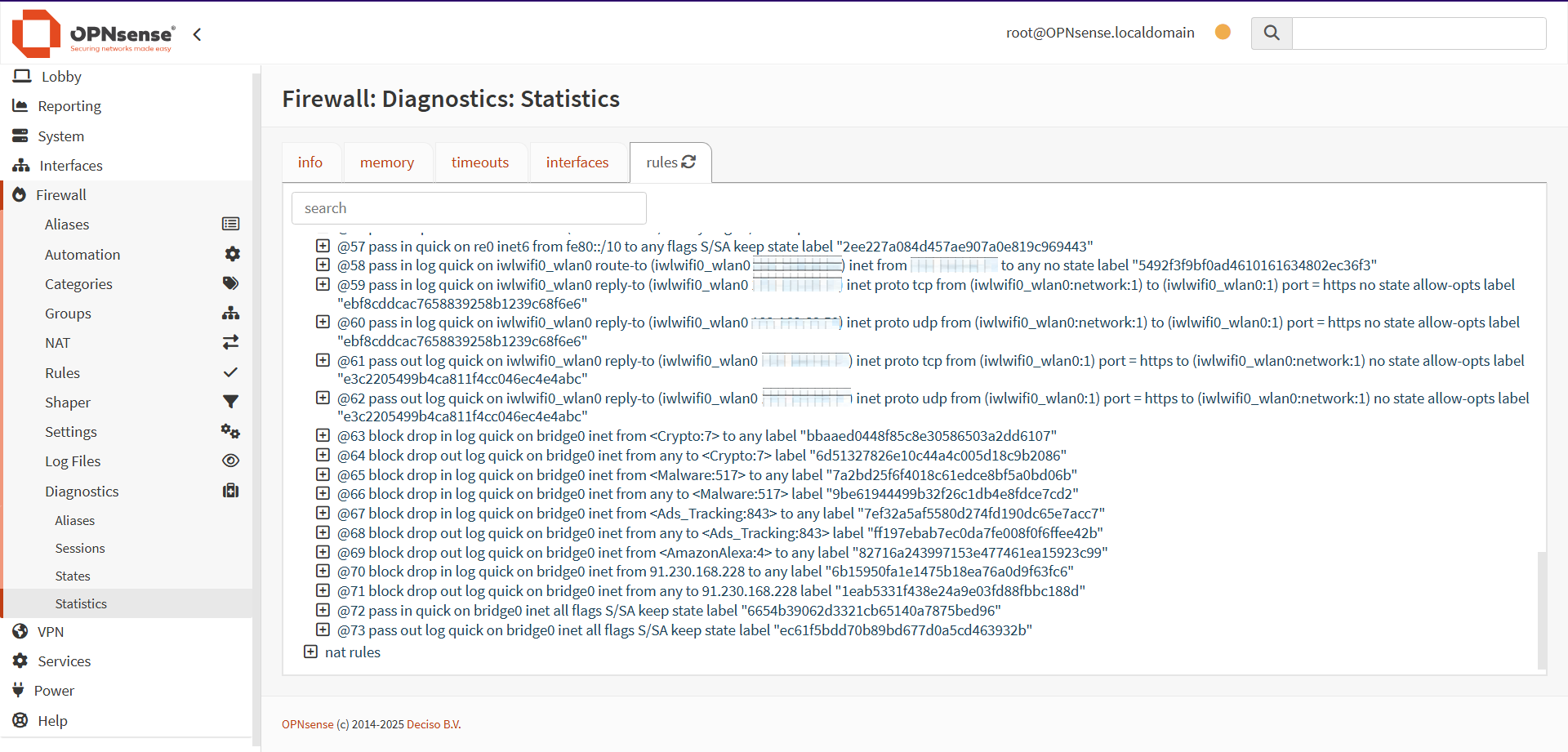Click the Automation gear icon

point(232,254)
